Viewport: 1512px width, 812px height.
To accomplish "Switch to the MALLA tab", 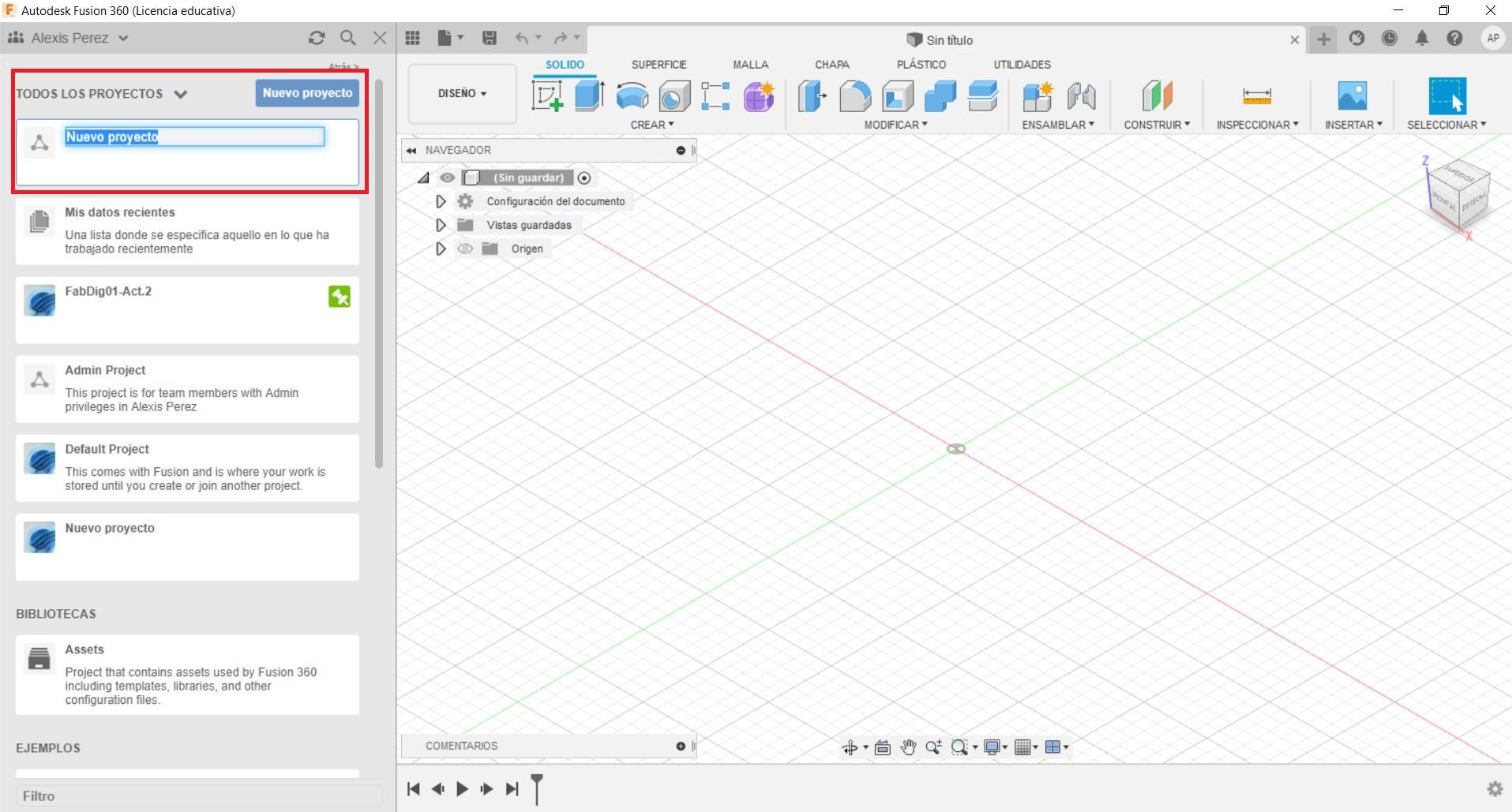I will pos(750,65).
